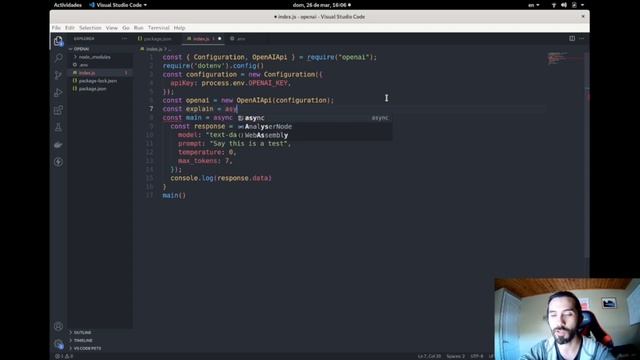Open the Source Control view
640x360 pixels.
58,75
